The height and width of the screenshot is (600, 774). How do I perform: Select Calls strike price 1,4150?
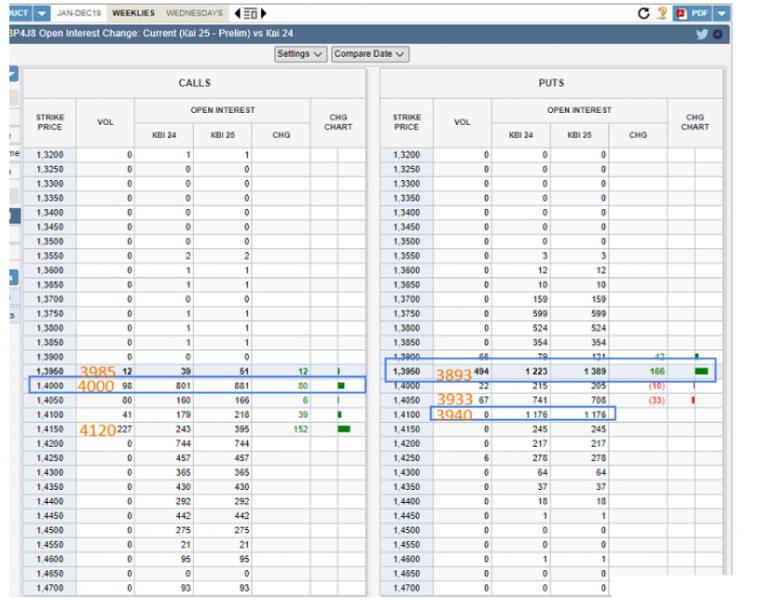click(50, 429)
